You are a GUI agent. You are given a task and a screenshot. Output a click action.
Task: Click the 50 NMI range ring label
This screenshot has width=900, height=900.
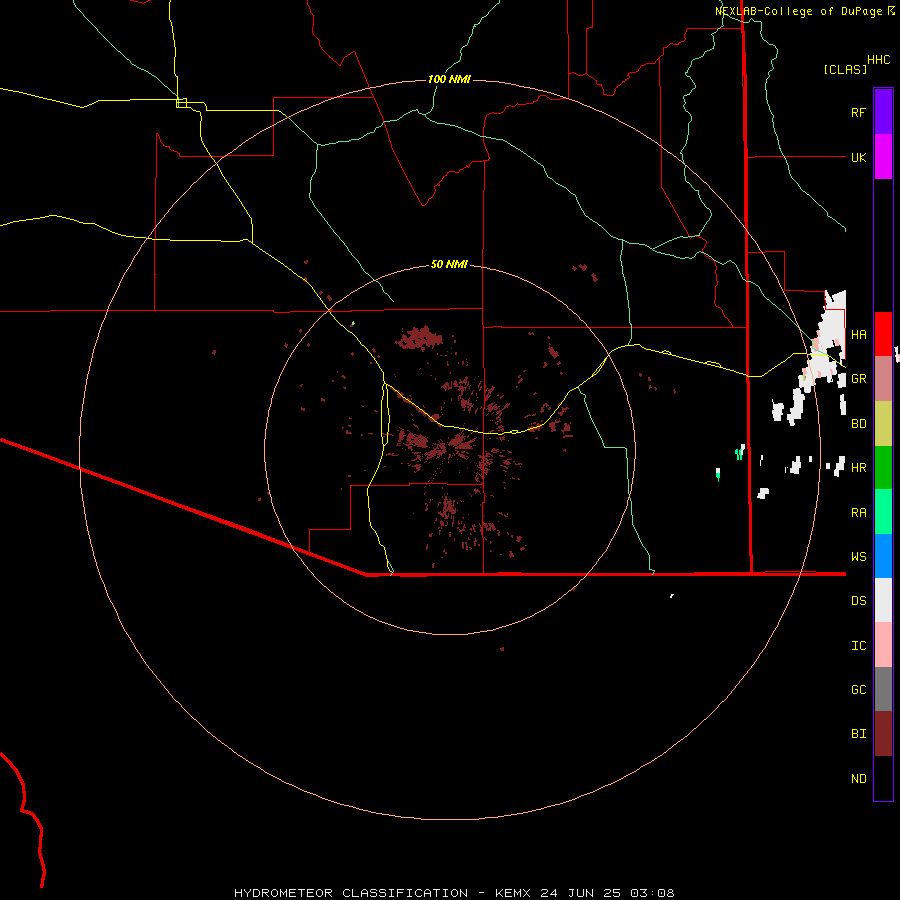(x=449, y=265)
